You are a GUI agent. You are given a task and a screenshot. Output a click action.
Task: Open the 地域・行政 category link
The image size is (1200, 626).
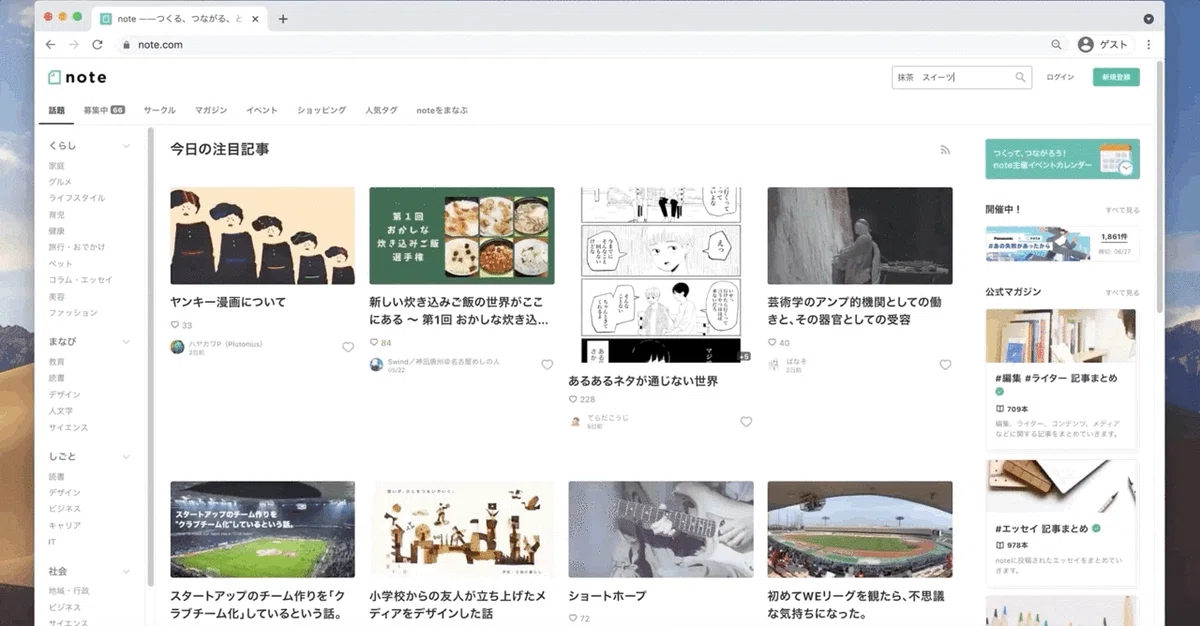tap(69, 591)
